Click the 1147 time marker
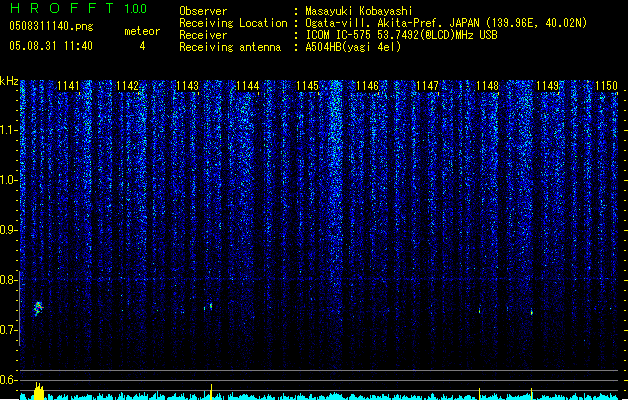 [x=428, y=86]
